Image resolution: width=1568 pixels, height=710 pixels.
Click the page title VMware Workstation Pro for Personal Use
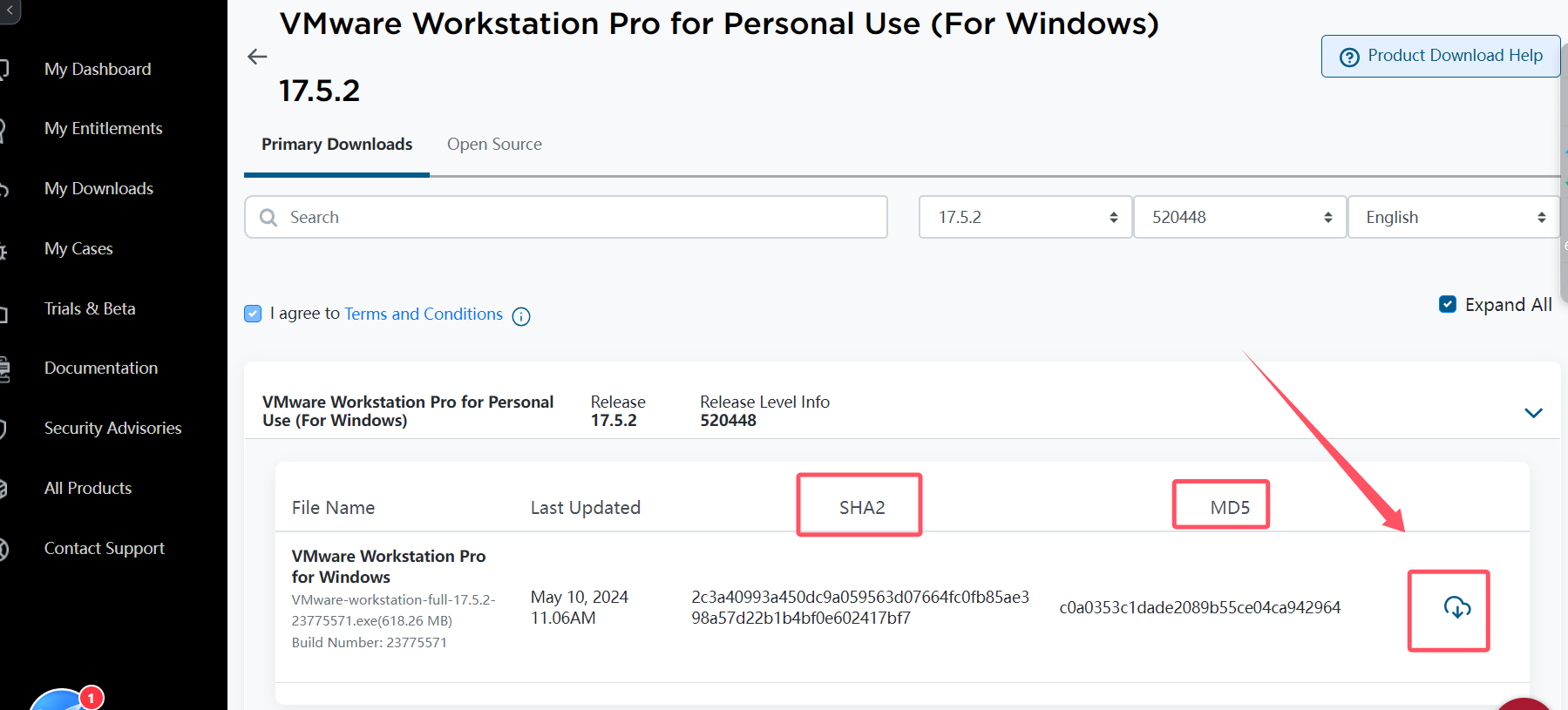point(719,24)
